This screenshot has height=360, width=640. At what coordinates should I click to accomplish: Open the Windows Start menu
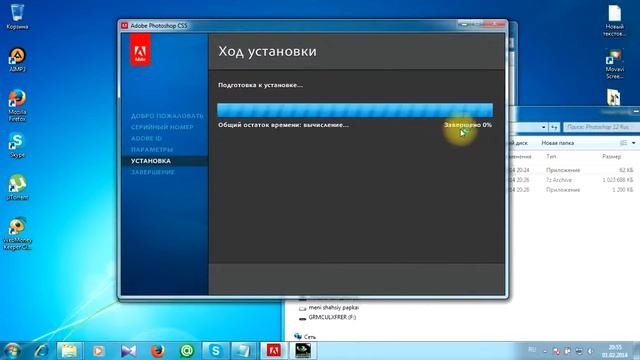12,351
